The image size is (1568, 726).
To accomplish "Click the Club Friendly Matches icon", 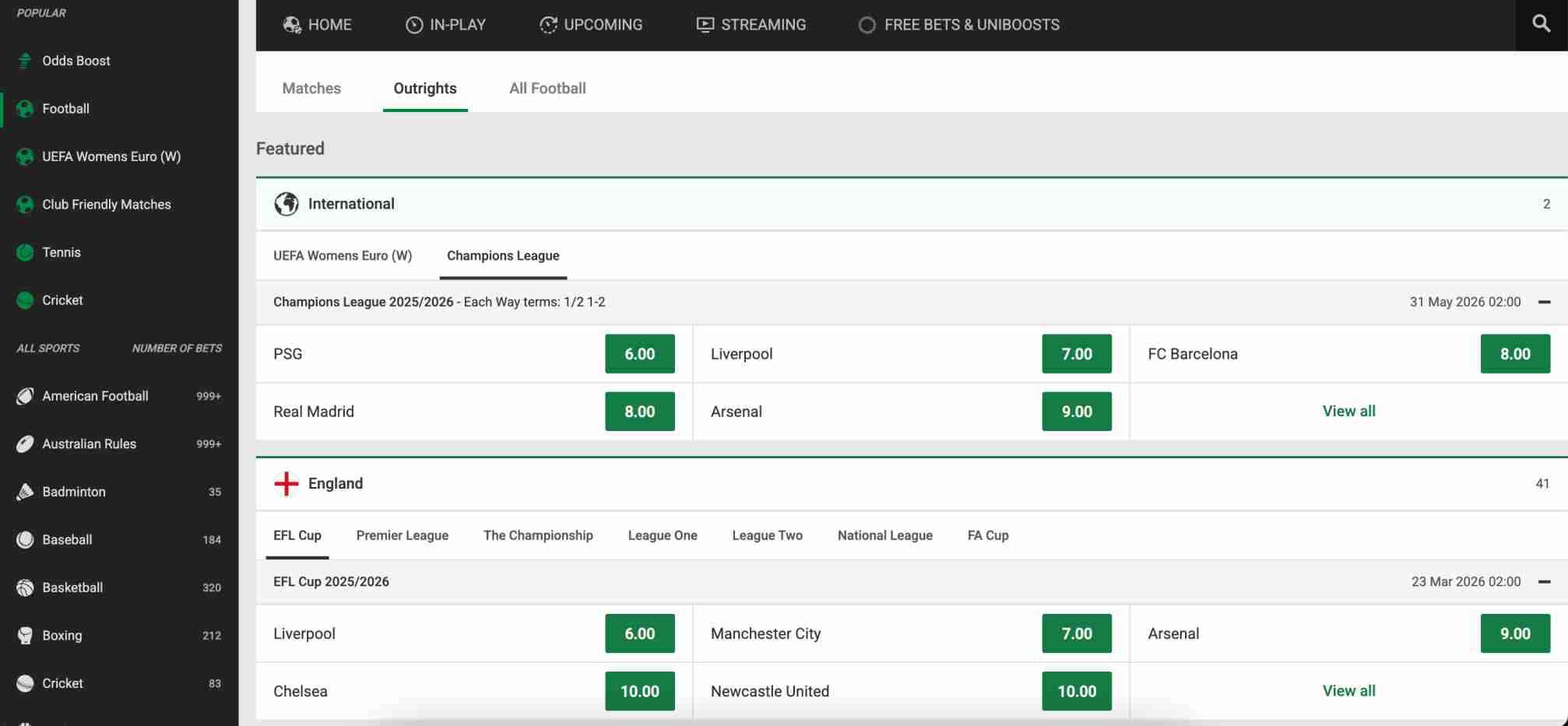I will coord(25,205).
